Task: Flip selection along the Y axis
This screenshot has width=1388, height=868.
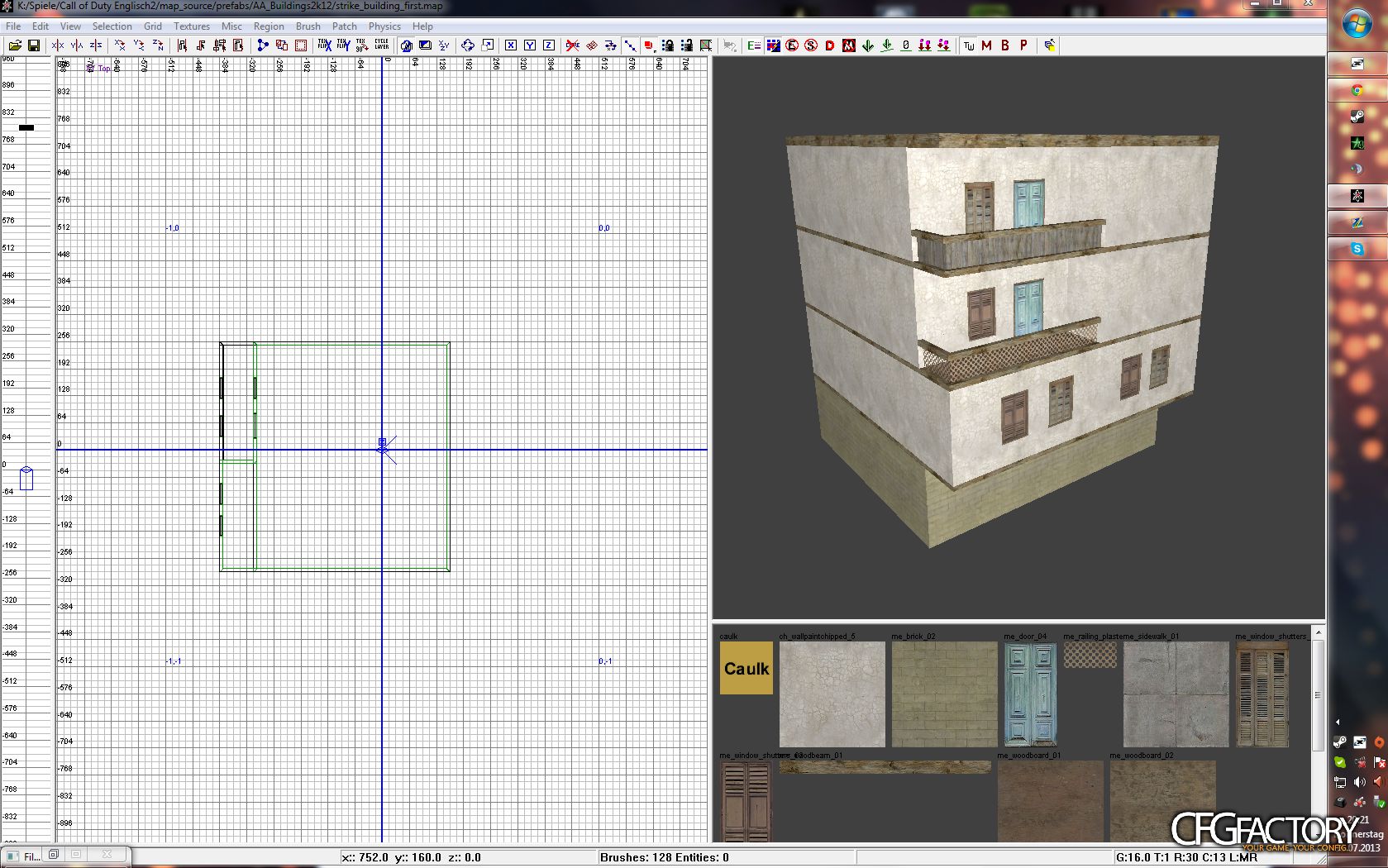Action: pos(77,45)
